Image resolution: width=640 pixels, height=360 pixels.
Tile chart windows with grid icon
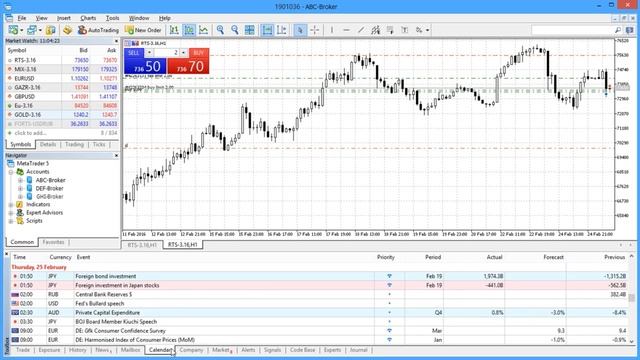pyautogui.click(x=249, y=30)
